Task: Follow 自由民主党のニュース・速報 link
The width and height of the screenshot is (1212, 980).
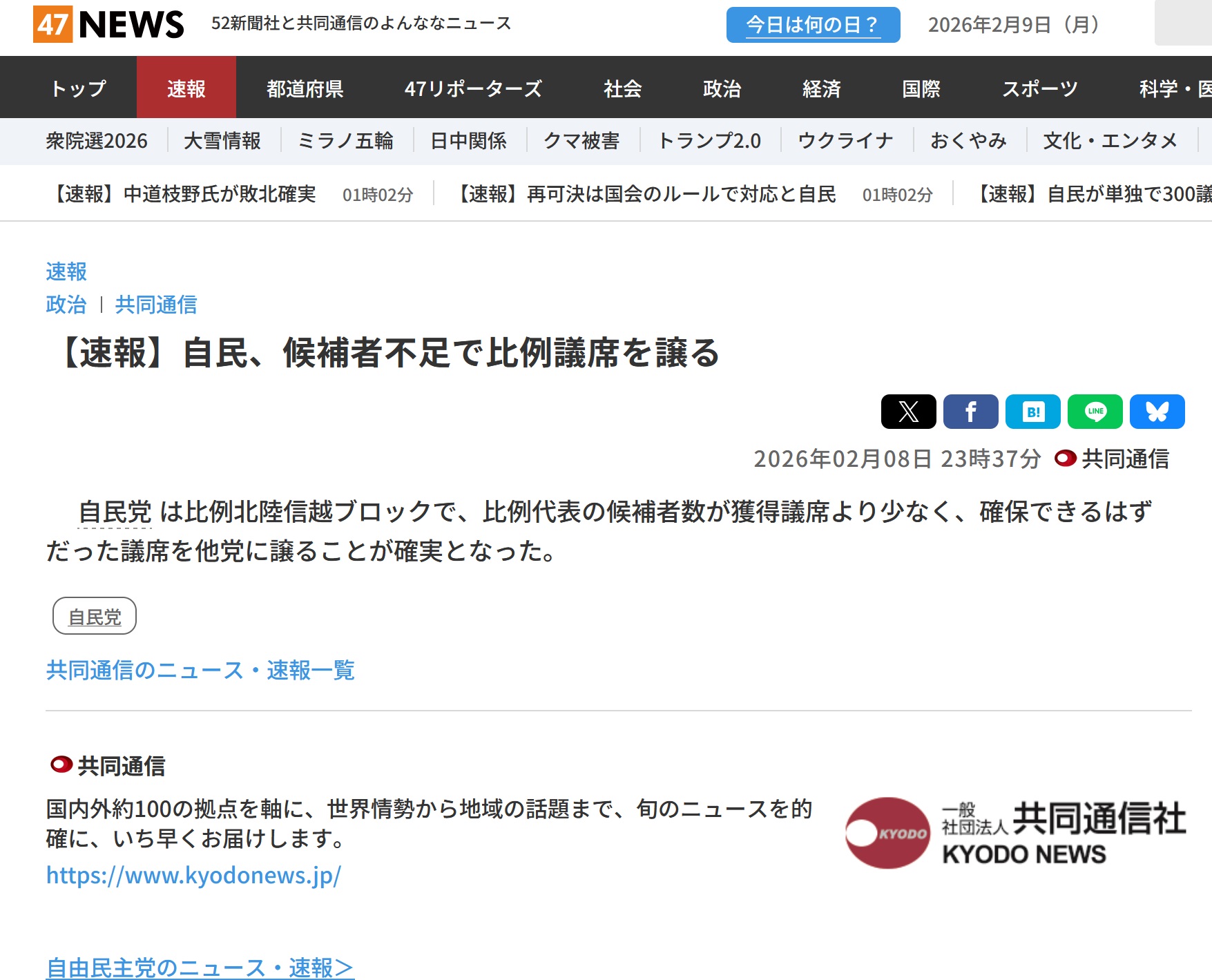Action: point(200,967)
